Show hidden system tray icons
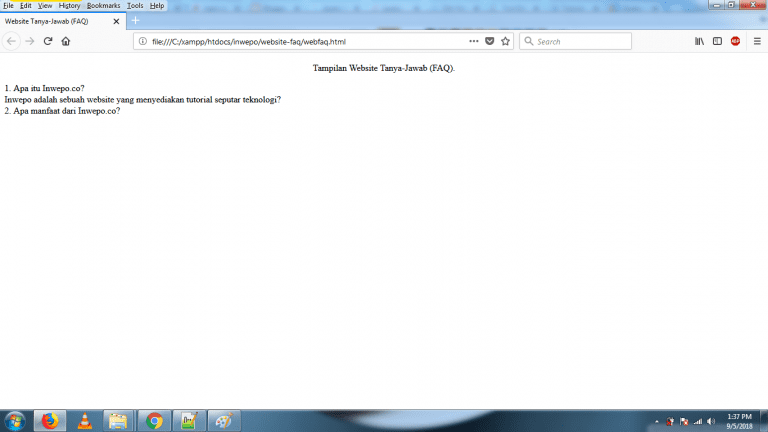The image size is (768, 432). coord(657,421)
